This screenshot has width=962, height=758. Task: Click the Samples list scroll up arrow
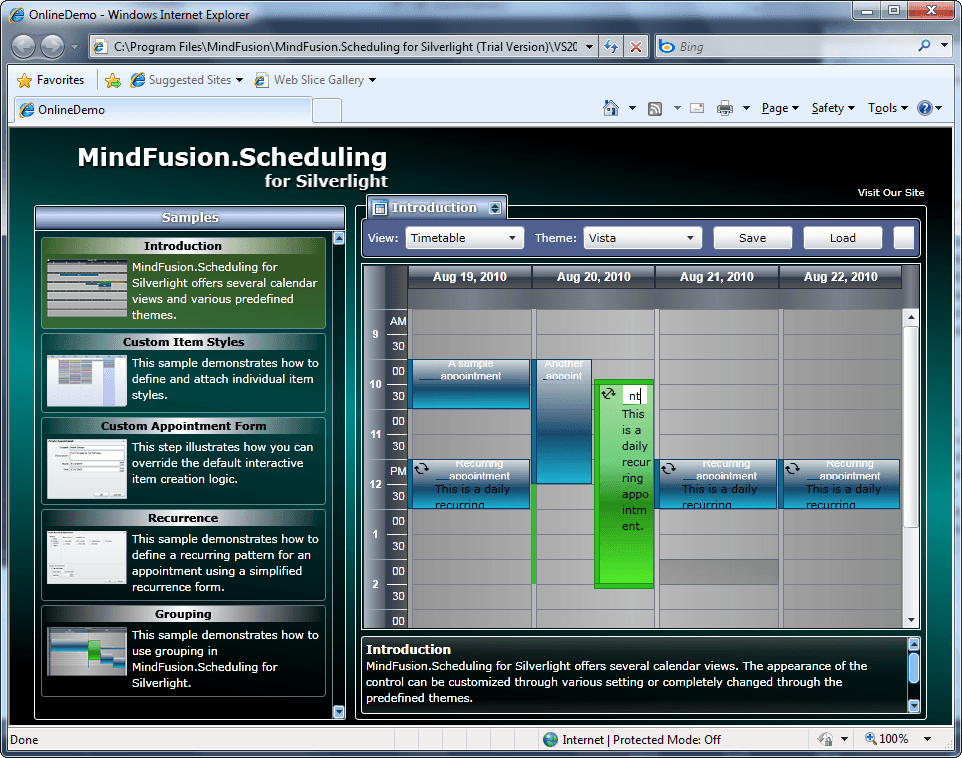click(339, 238)
